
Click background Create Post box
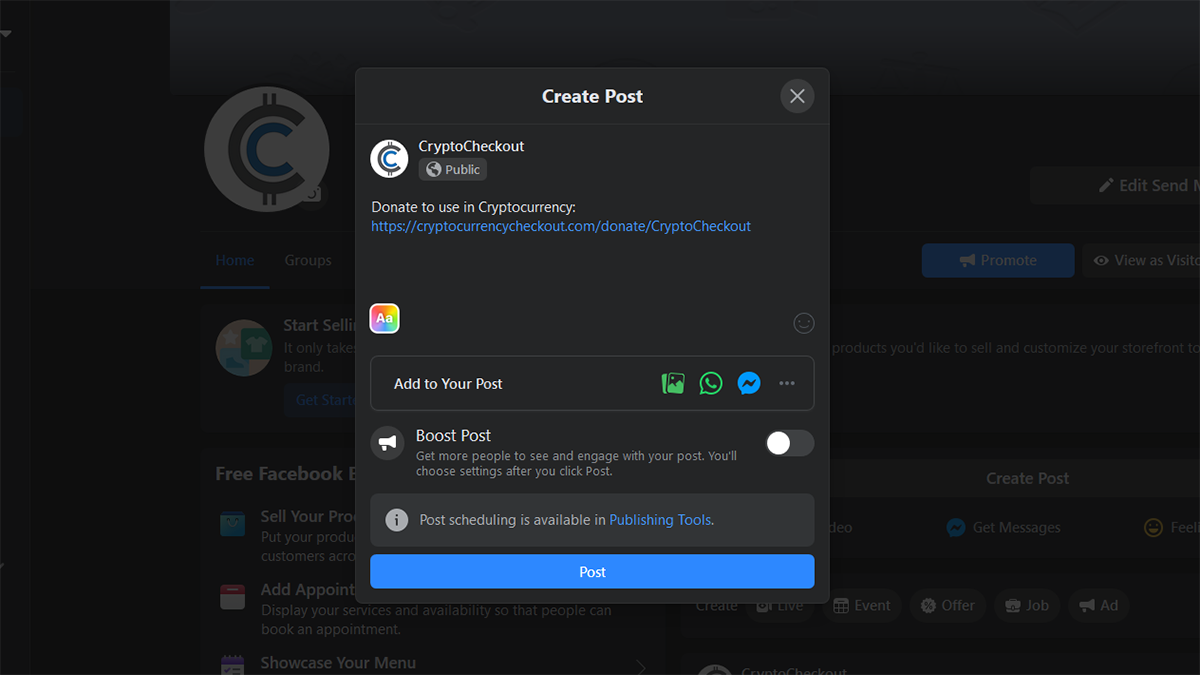point(1027,478)
